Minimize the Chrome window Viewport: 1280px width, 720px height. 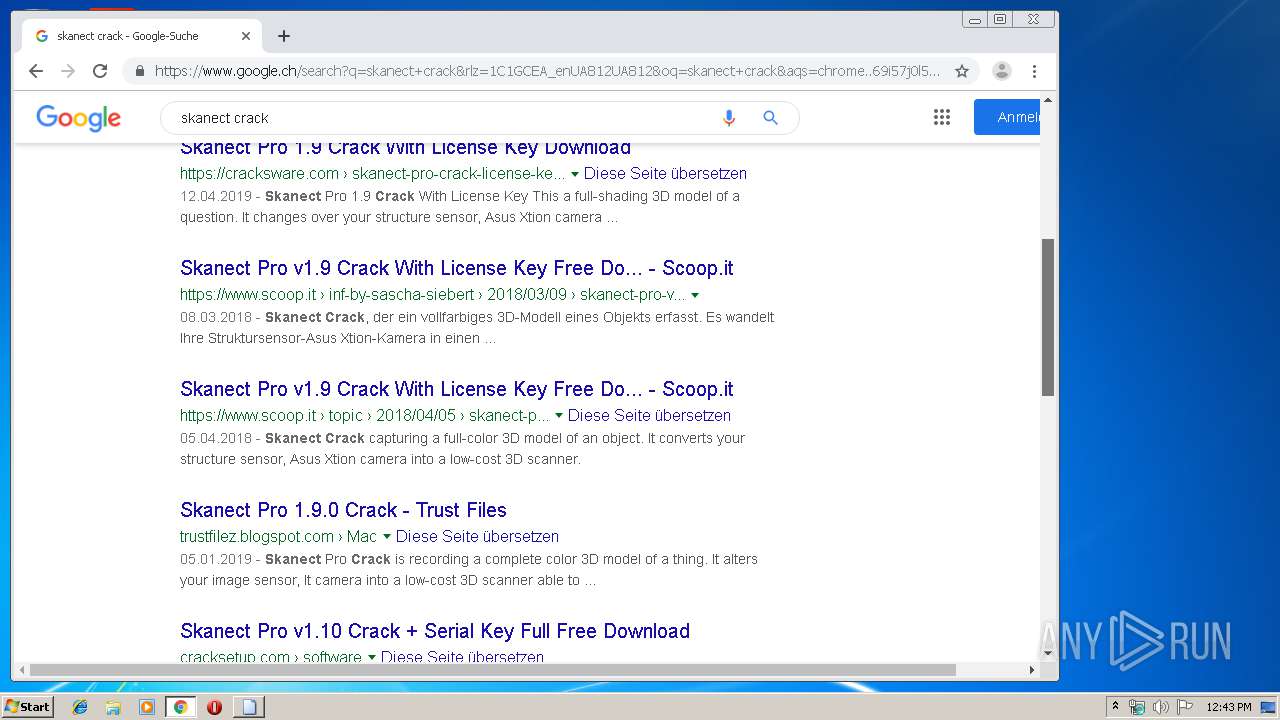pyautogui.click(x=975, y=19)
